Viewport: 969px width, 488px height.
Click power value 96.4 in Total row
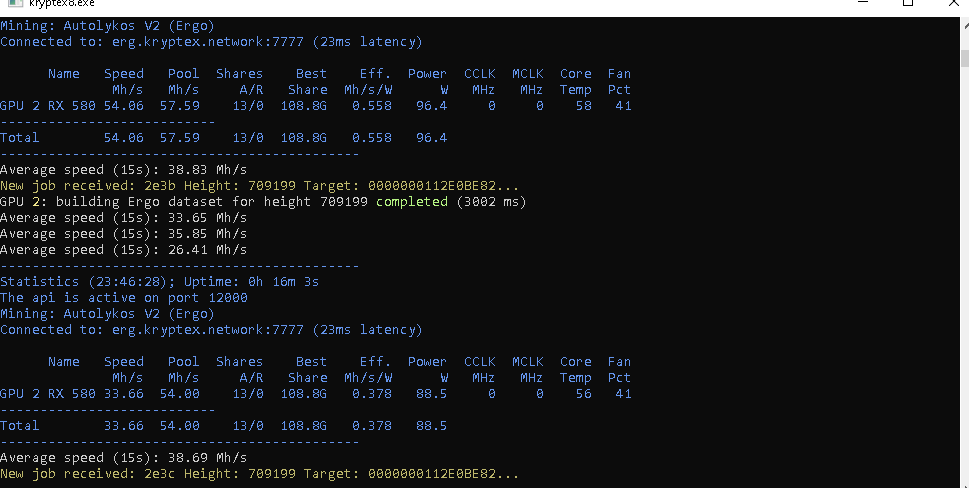[x=431, y=138]
